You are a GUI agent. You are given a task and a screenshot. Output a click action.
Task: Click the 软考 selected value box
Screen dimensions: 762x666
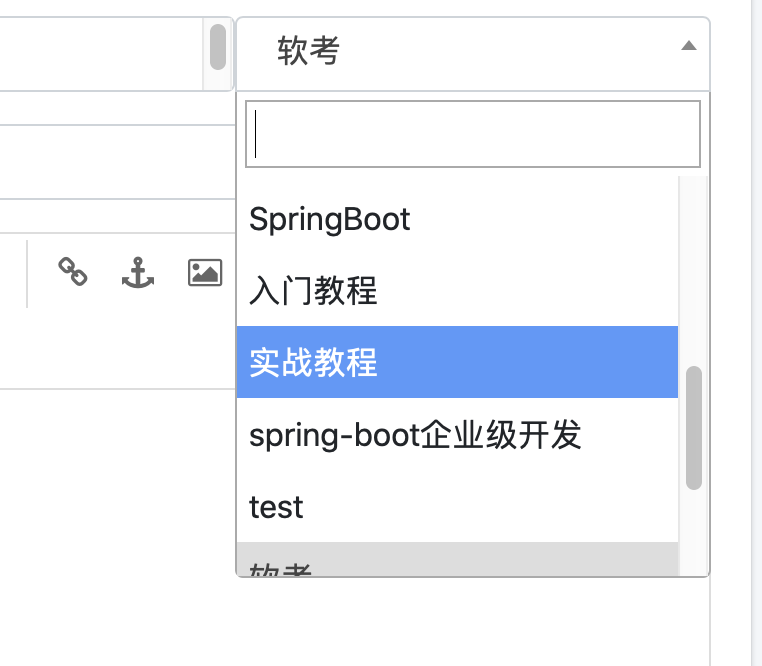[x=473, y=53]
